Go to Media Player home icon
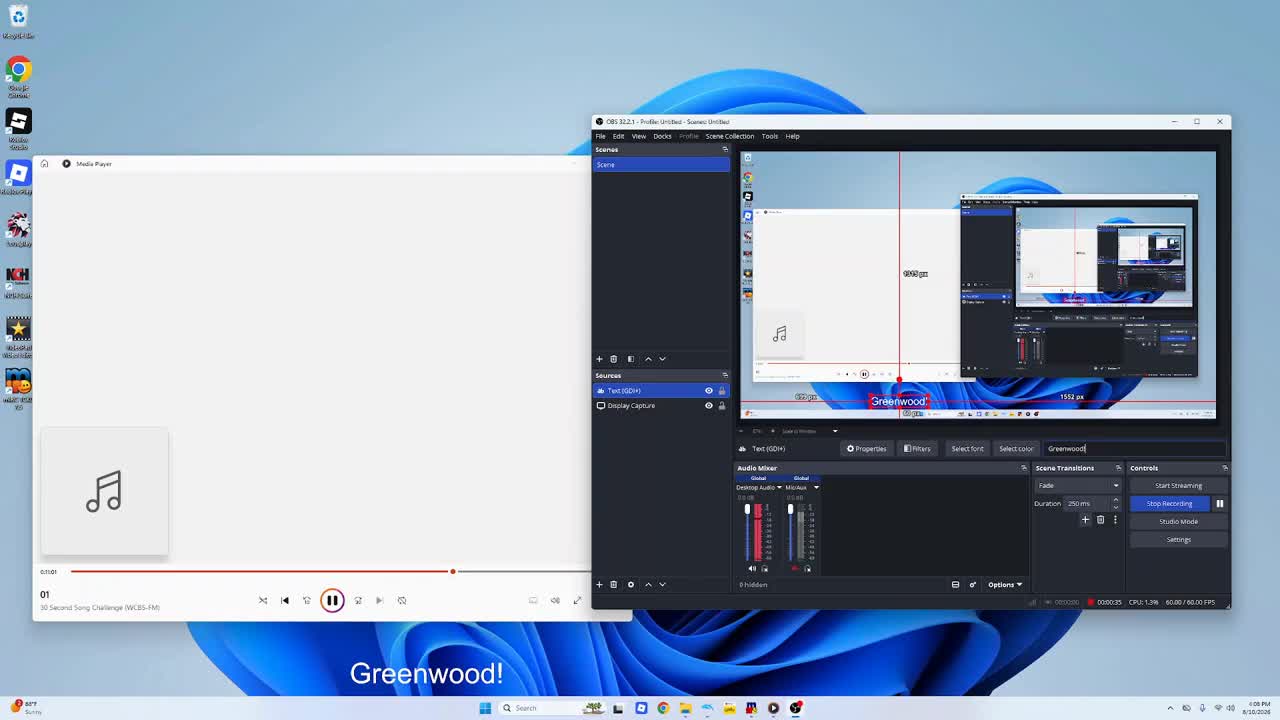This screenshot has width=1280, height=720. (44, 164)
